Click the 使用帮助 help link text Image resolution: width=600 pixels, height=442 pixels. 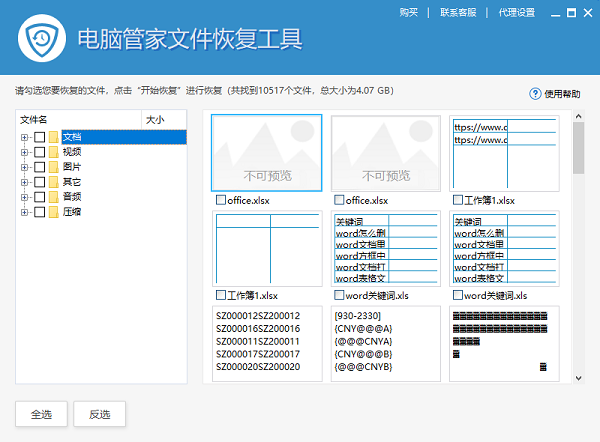click(562, 94)
